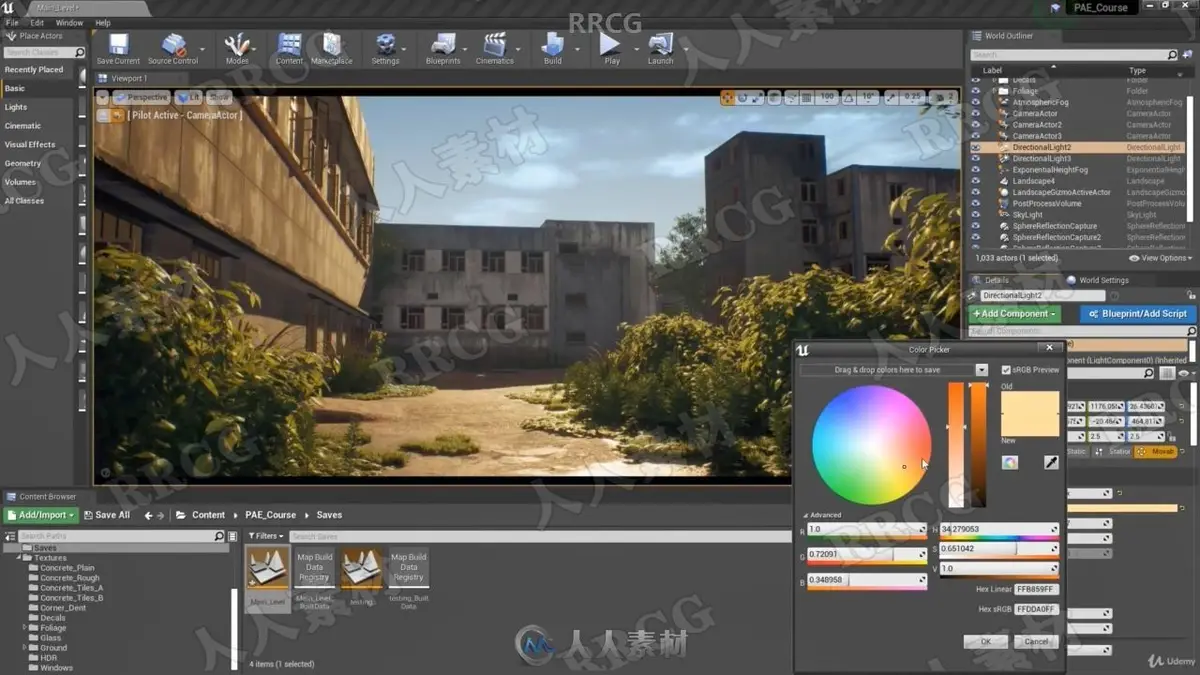The height and width of the screenshot is (675, 1200).
Task: Click the OK button in Color Picker
Action: [985, 642]
